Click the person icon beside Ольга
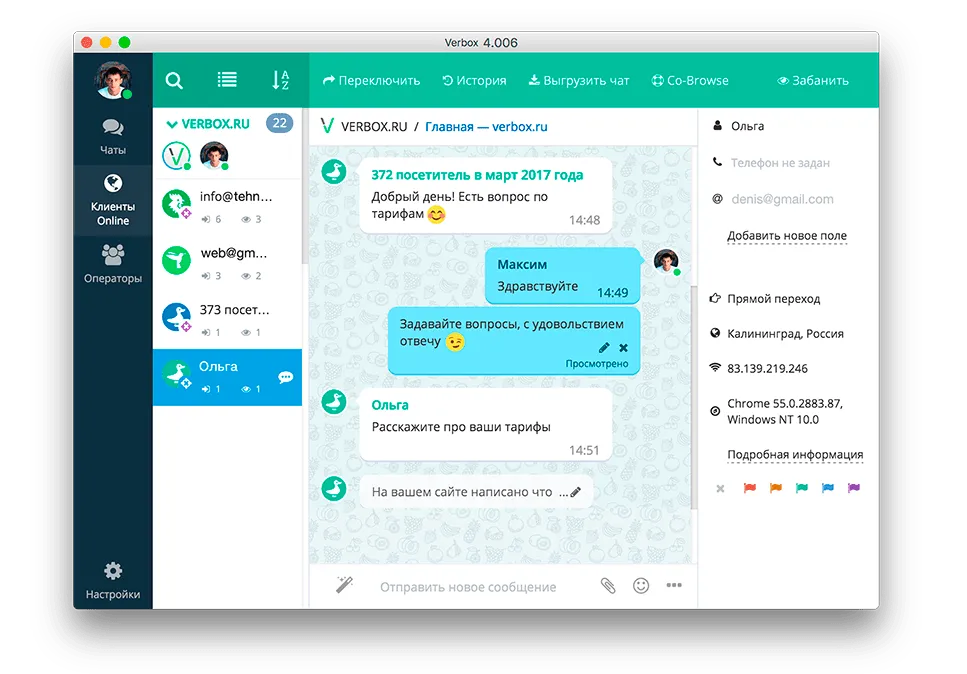 (717, 126)
